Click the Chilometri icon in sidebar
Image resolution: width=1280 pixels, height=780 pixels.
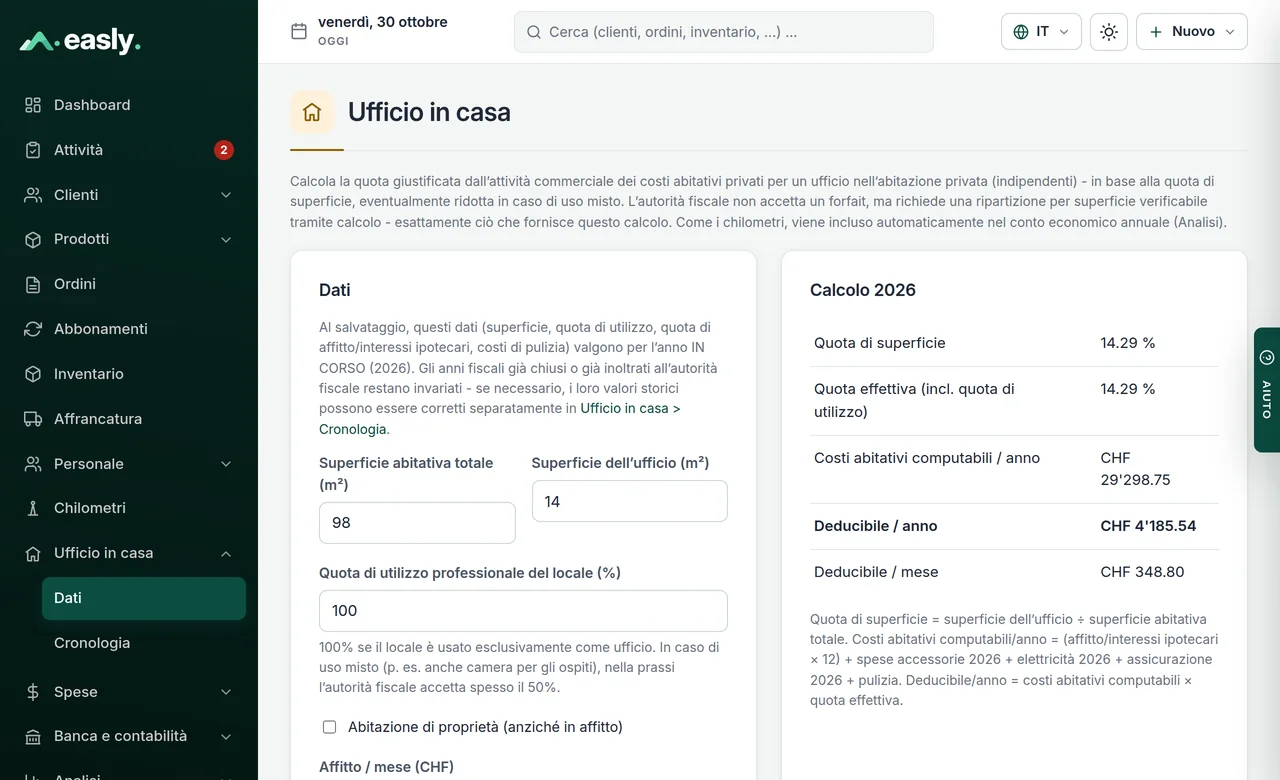tap(33, 508)
